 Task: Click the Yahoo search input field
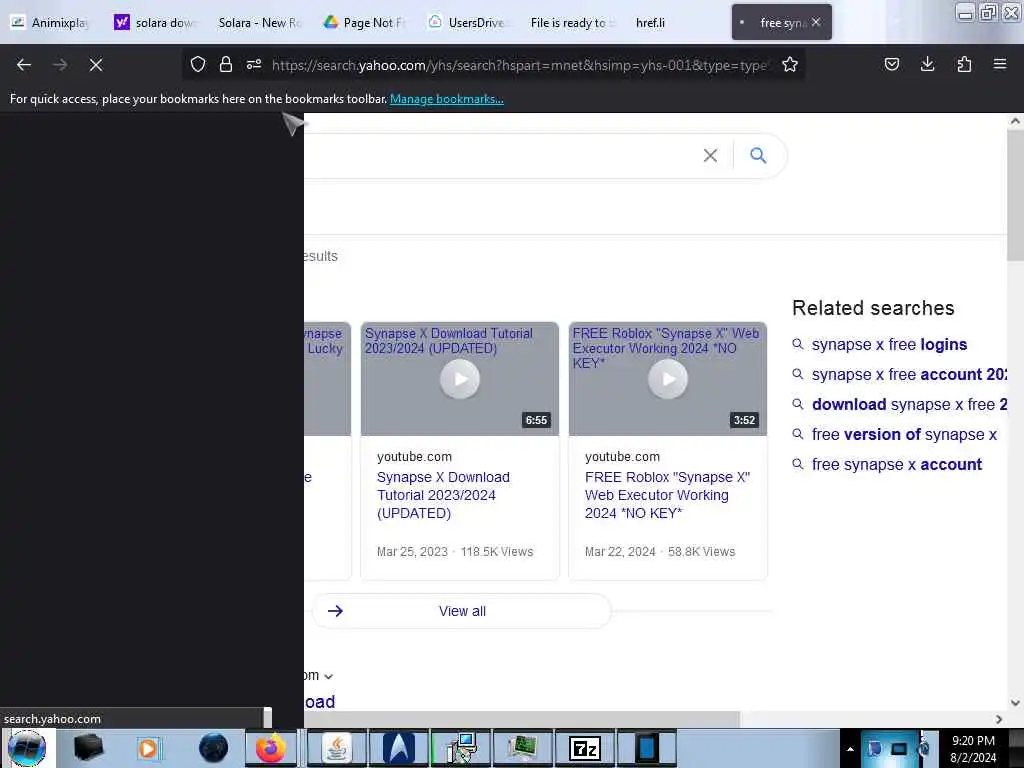500,155
